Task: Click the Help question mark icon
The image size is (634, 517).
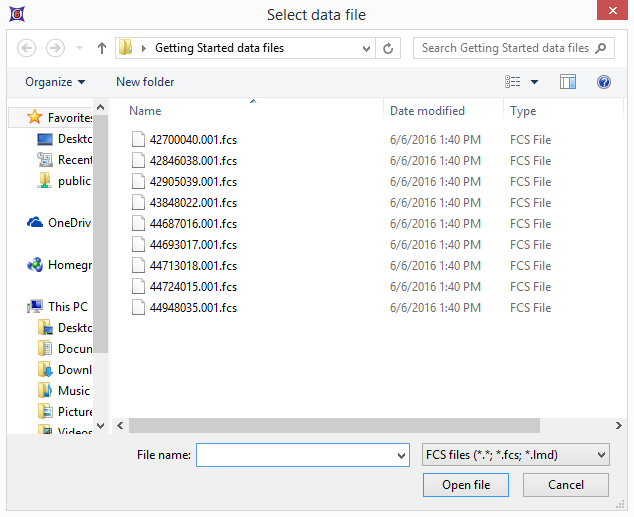Action: [x=603, y=82]
